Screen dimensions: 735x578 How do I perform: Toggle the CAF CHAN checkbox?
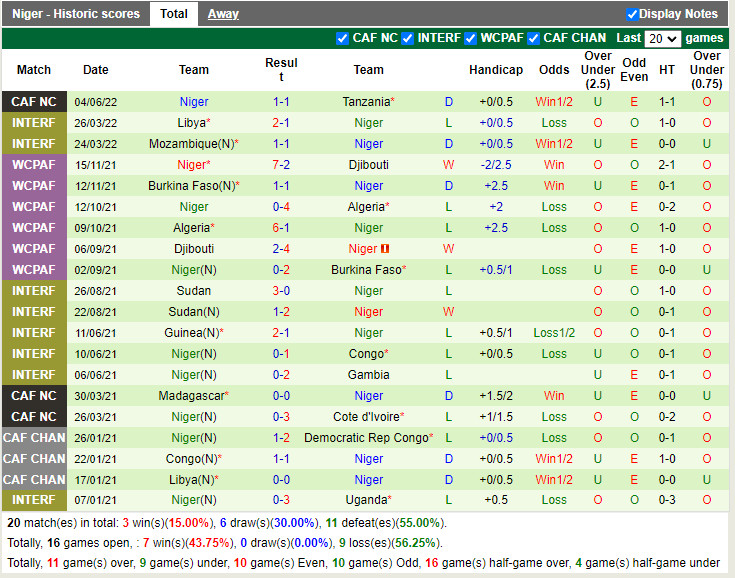pyautogui.click(x=534, y=38)
